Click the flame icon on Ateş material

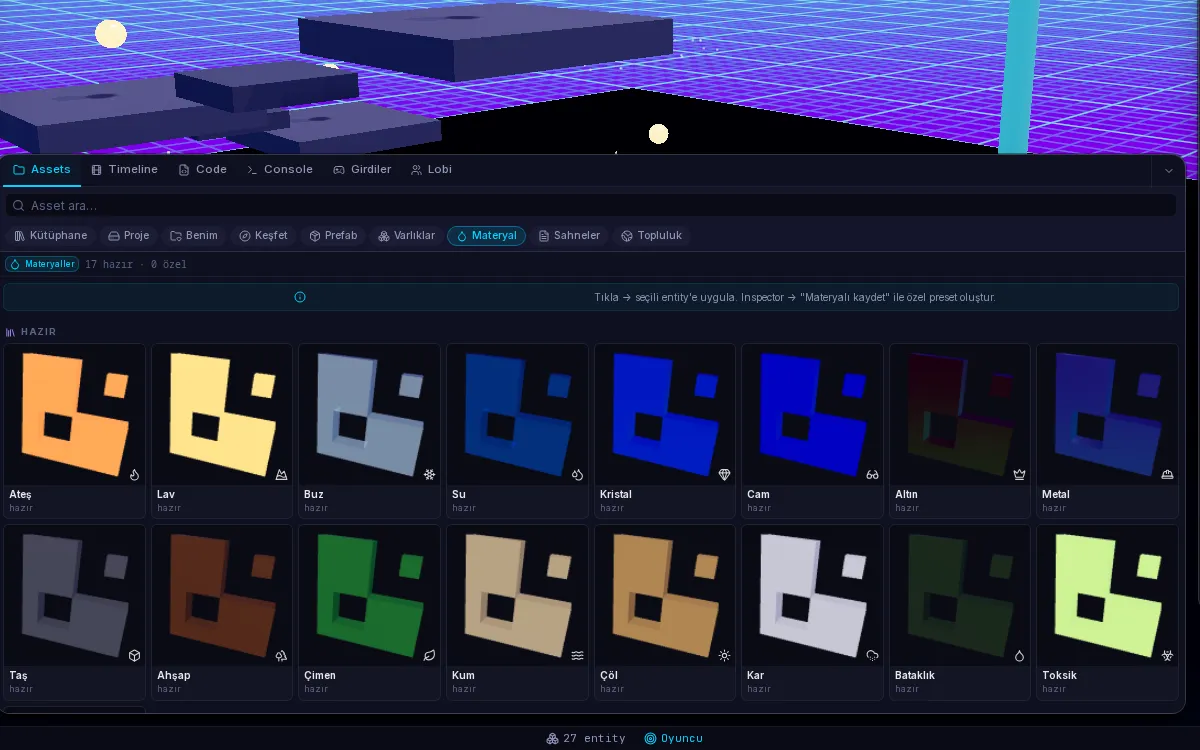click(134, 475)
